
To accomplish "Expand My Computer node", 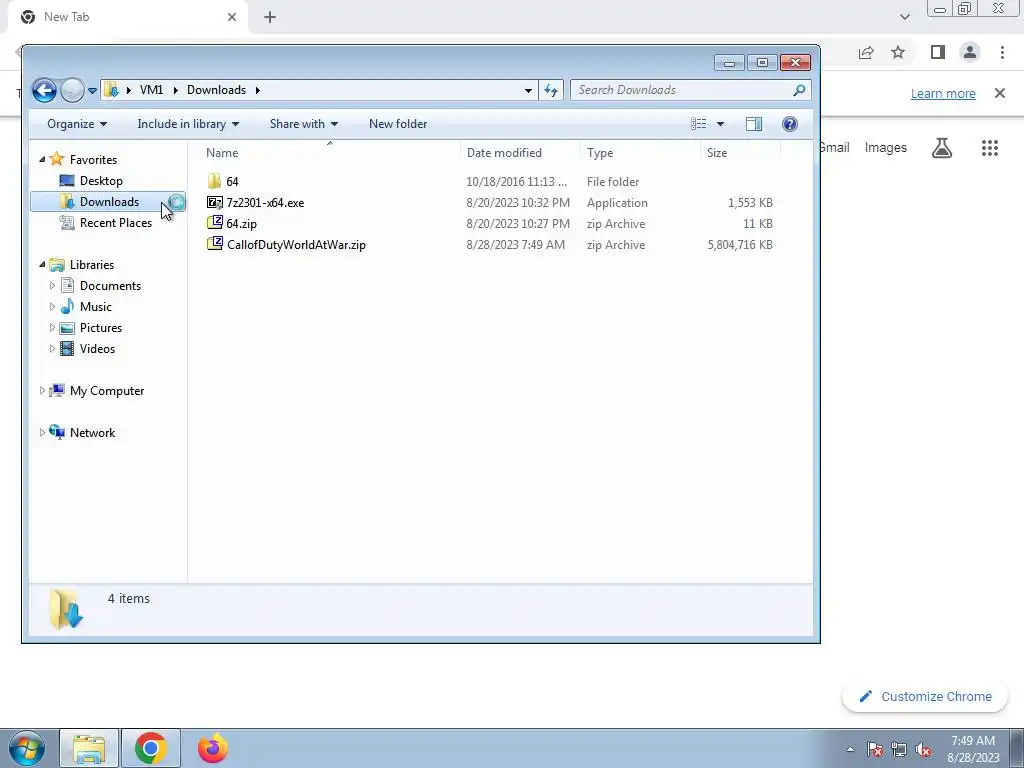I will coord(42,391).
